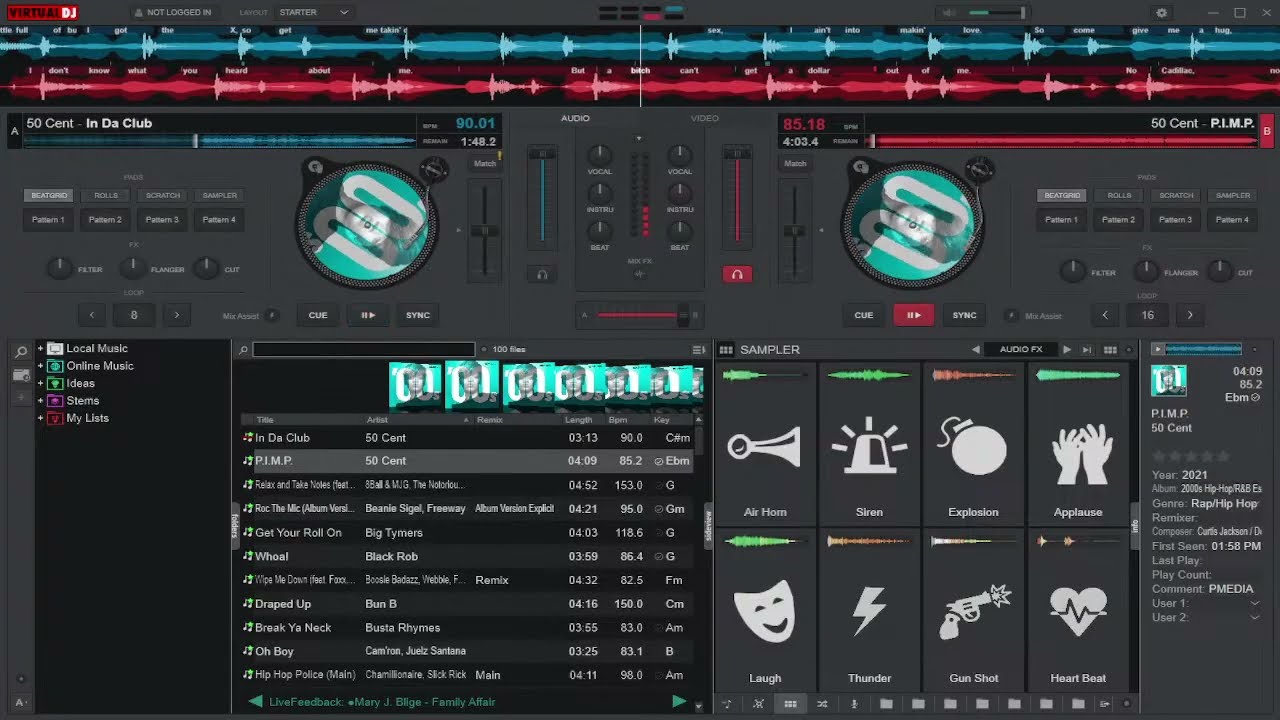Play the preview in the info panel

click(x=1158, y=349)
